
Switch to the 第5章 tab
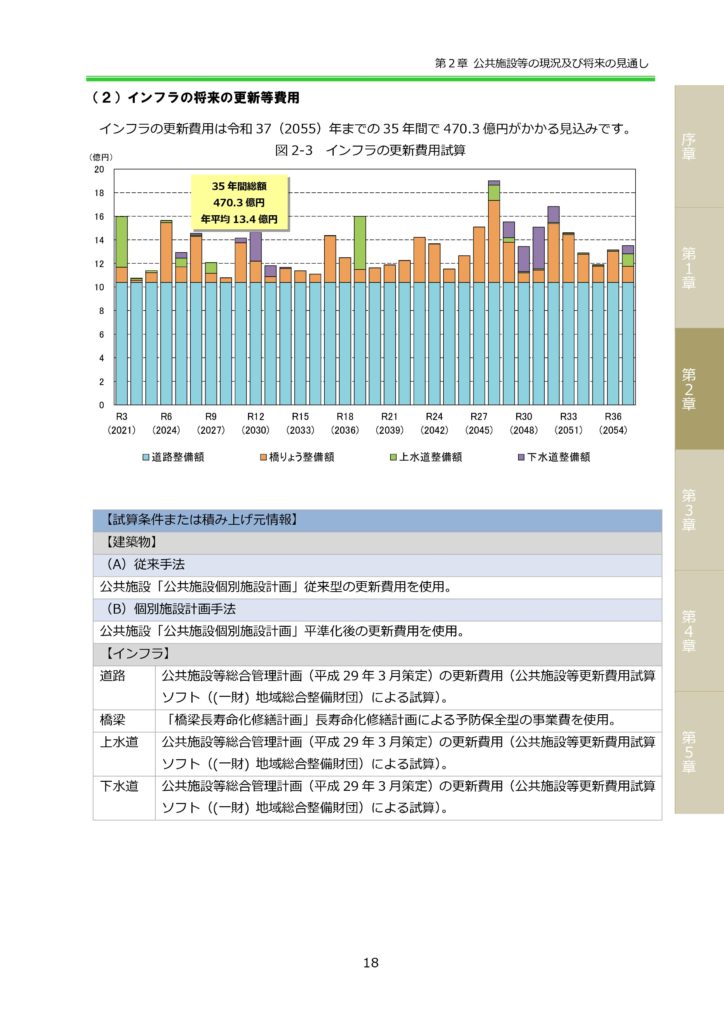(688, 752)
